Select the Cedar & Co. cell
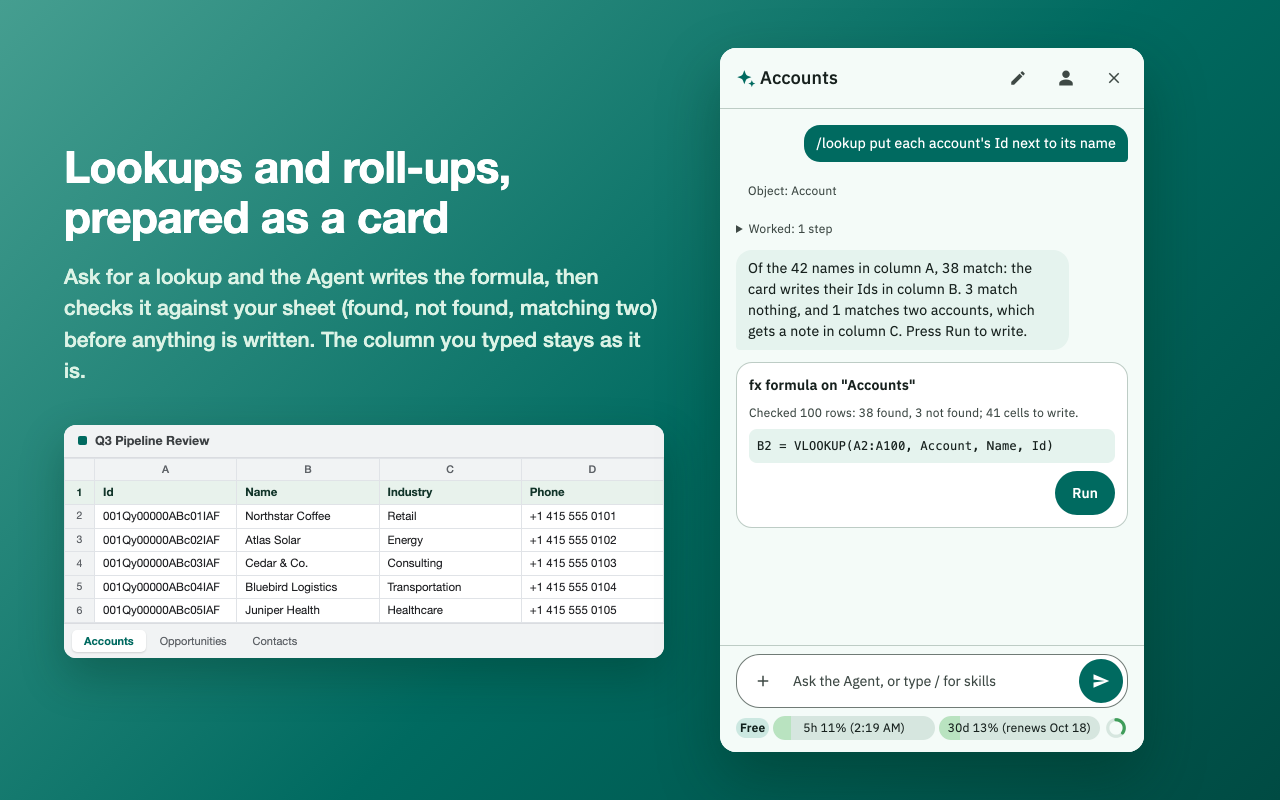Screen dimensions: 1280x800 click(x=308, y=563)
